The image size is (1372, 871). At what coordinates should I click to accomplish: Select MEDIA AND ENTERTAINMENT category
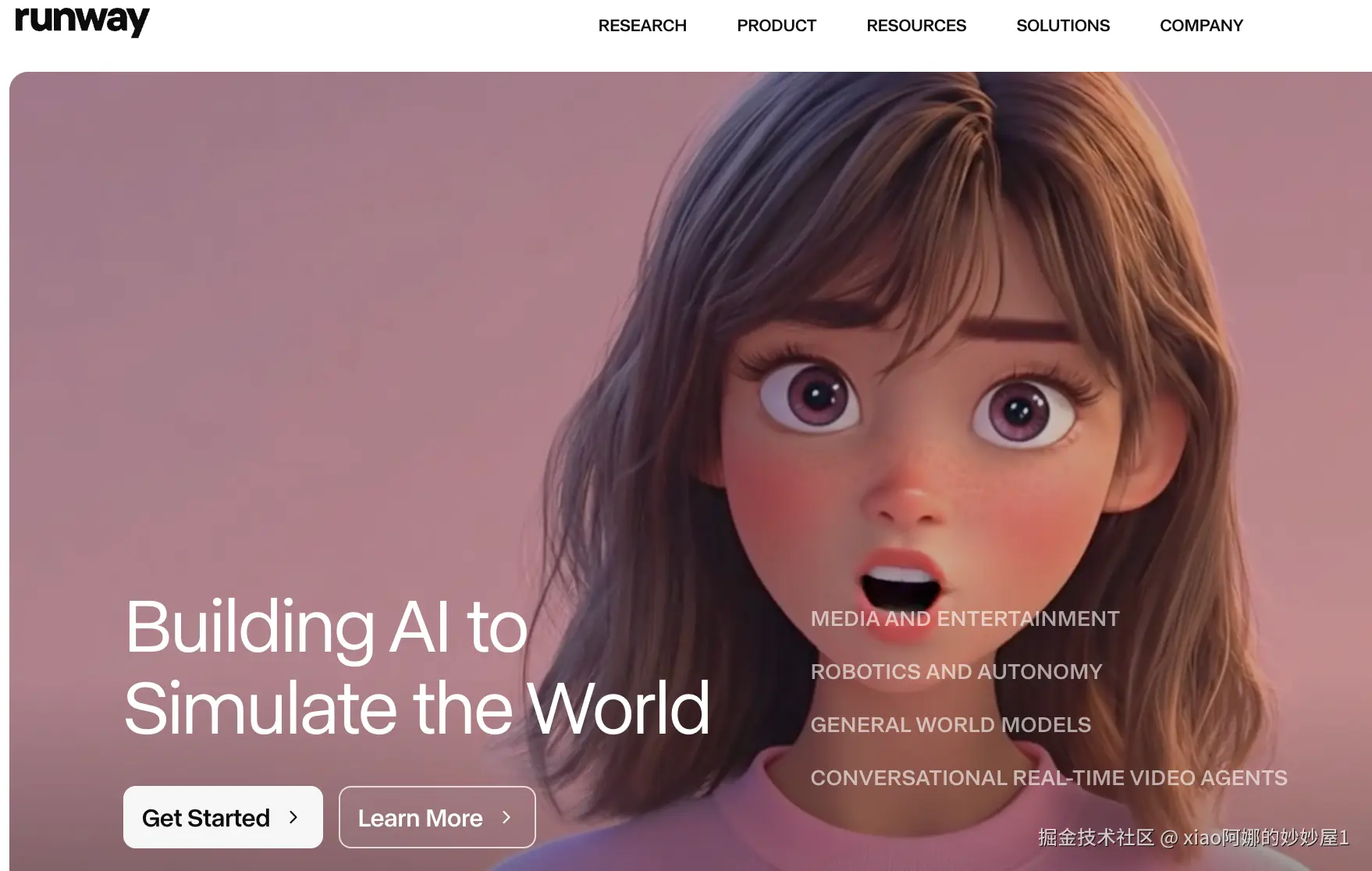pyautogui.click(x=965, y=619)
